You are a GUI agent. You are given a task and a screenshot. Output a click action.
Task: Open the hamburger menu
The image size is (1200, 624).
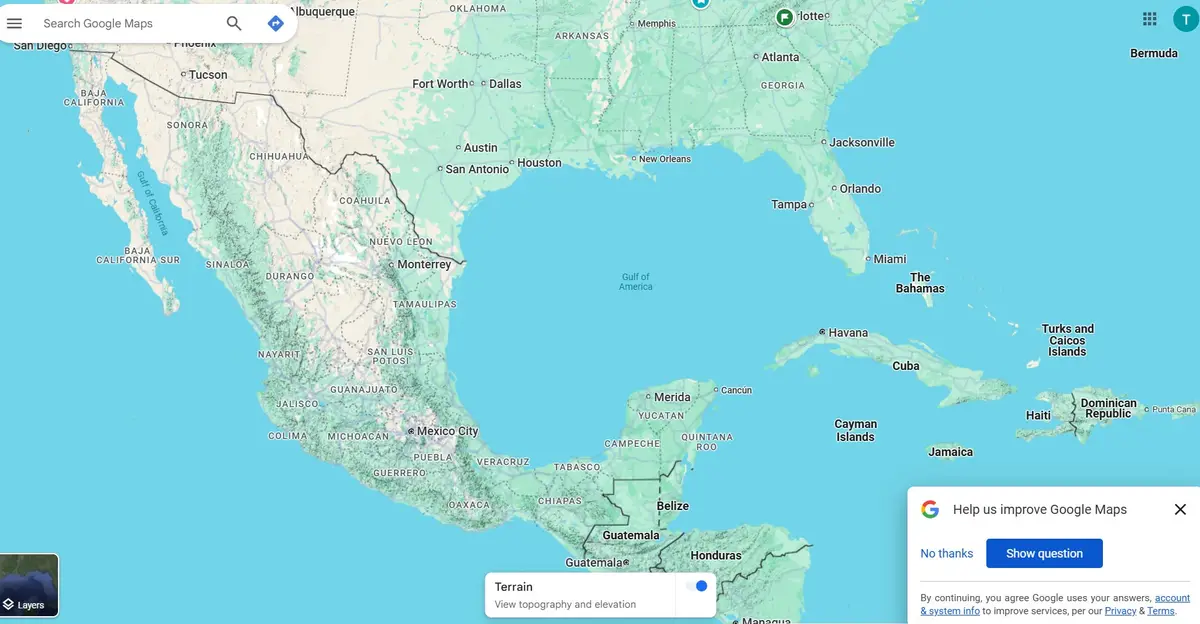pos(15,23)
